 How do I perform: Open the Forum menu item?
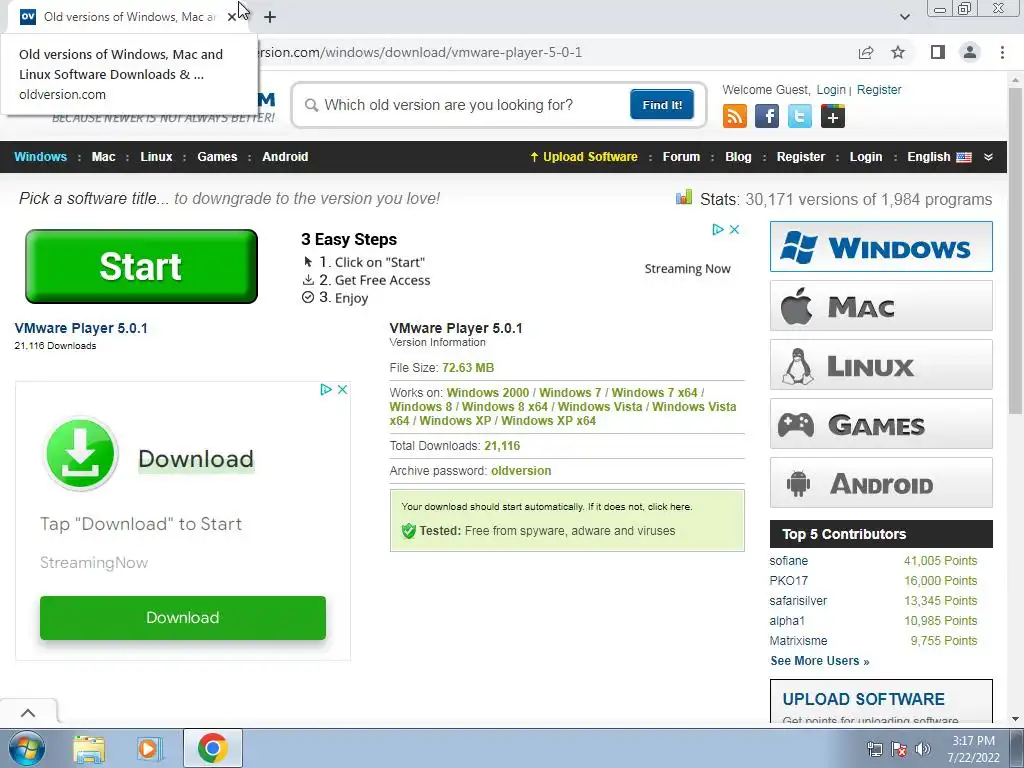pos(681,157)
